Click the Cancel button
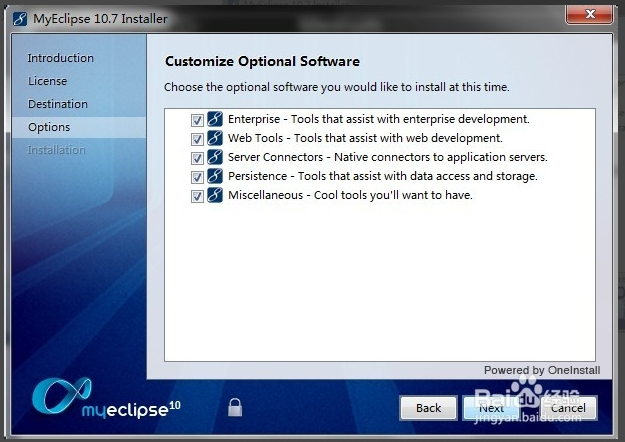 [568, 408]
